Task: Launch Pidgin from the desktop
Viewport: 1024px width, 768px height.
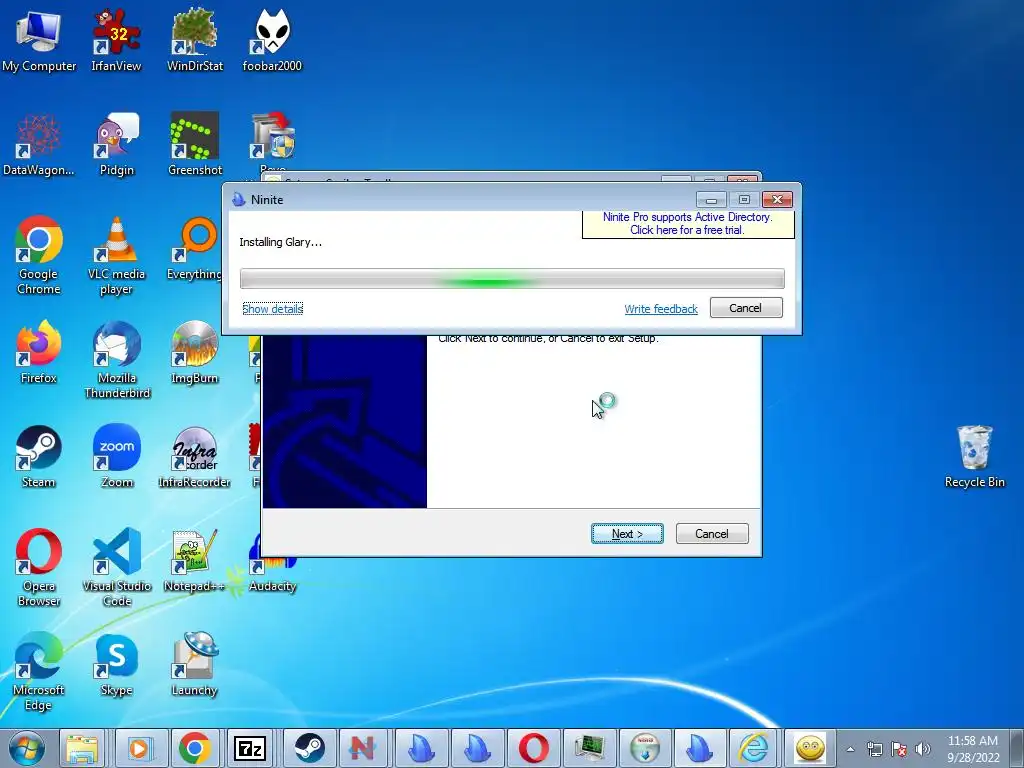Action: [116, 144]
